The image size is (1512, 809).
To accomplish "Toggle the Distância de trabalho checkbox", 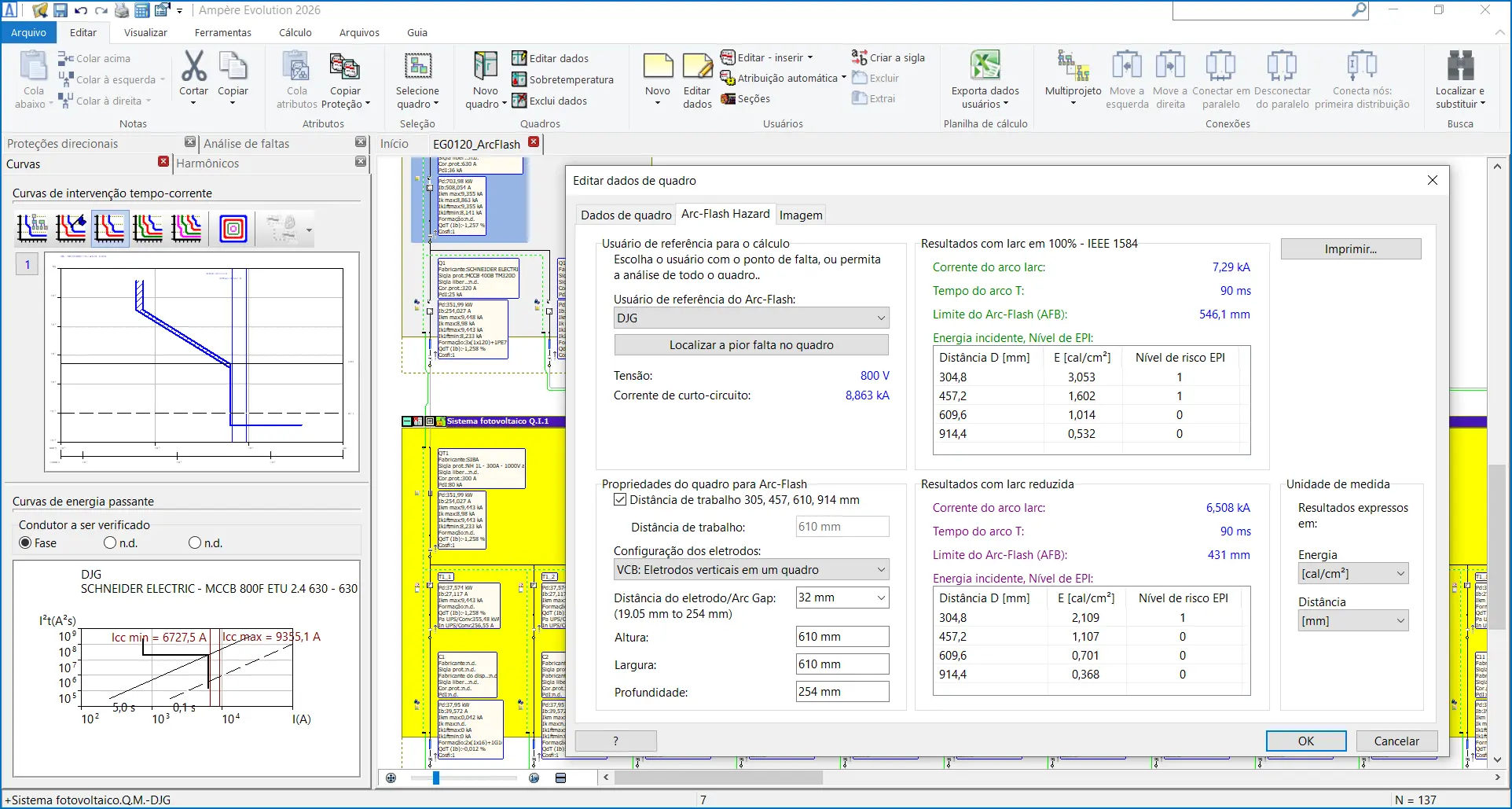I will (620, 500).
